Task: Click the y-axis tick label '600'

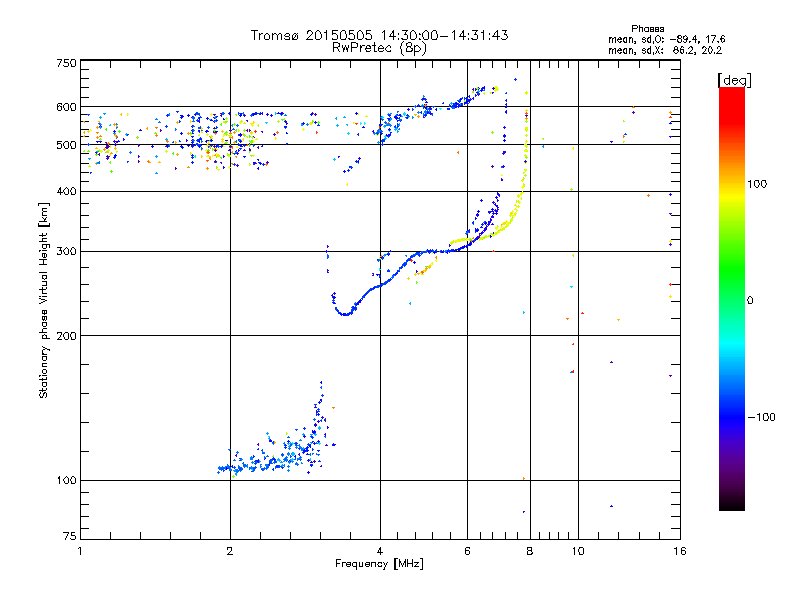Action: pos(66,107)
